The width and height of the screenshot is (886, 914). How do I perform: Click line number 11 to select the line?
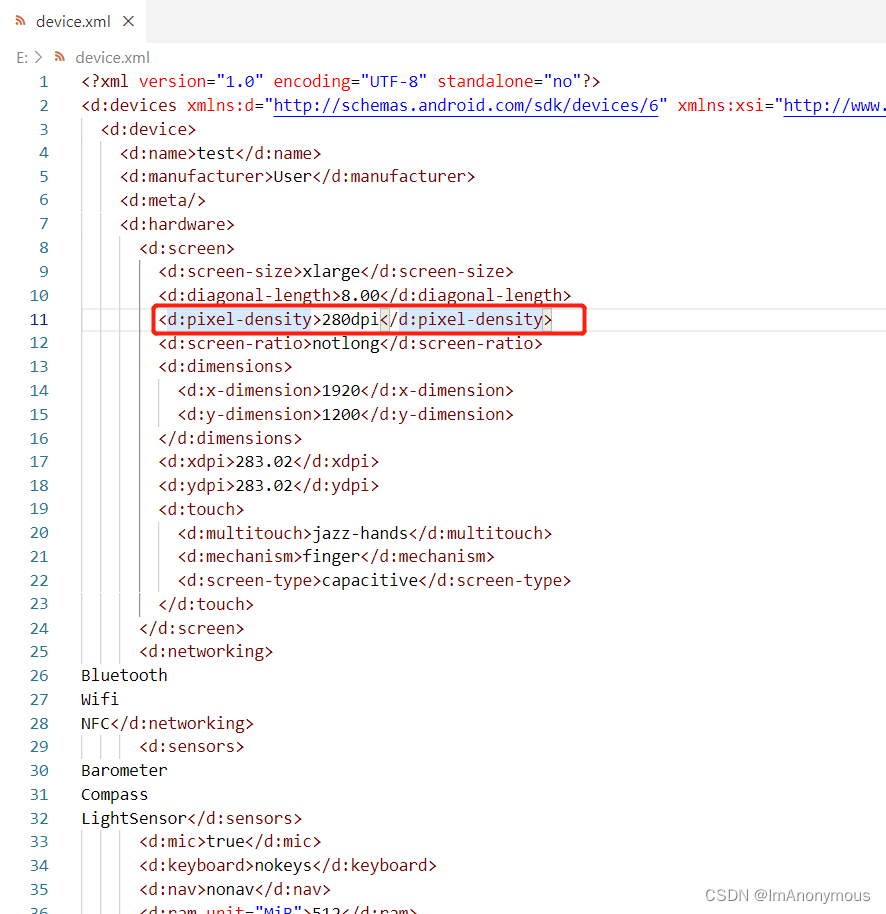click(x=38, y=318)
